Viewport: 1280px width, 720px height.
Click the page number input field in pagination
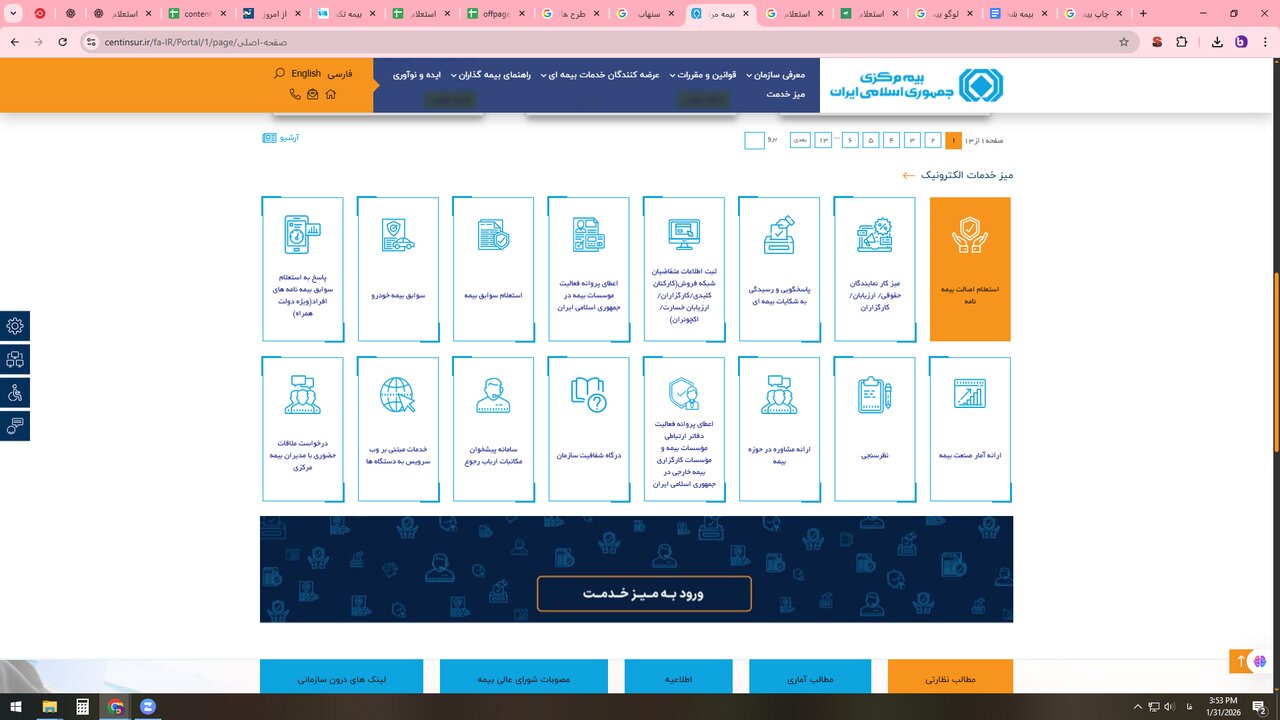[754, 140]
